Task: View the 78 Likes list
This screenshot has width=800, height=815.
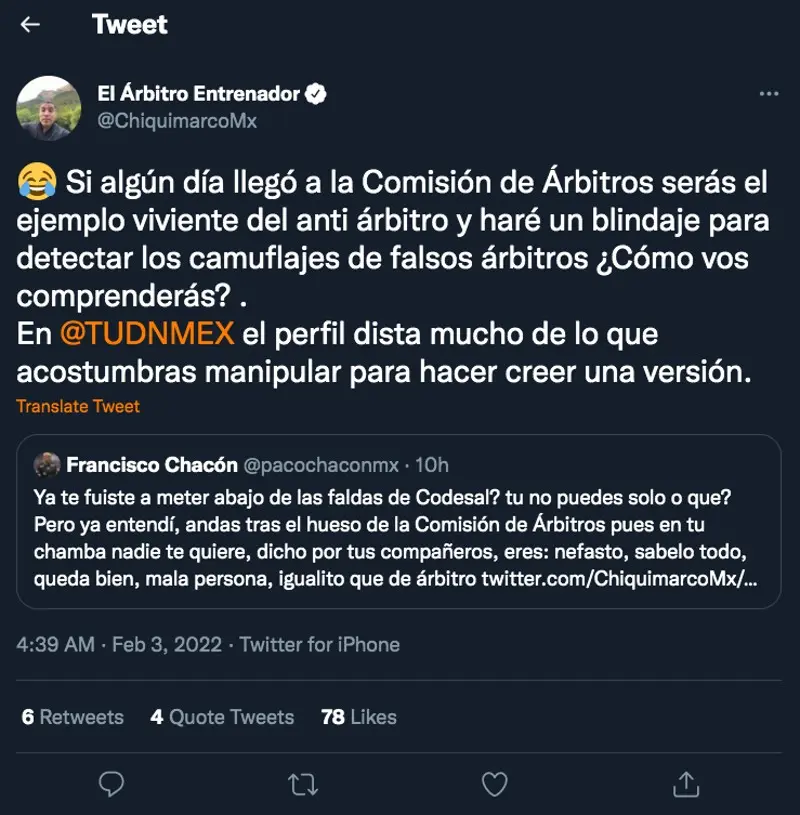Action: click(x=358, y=717)
